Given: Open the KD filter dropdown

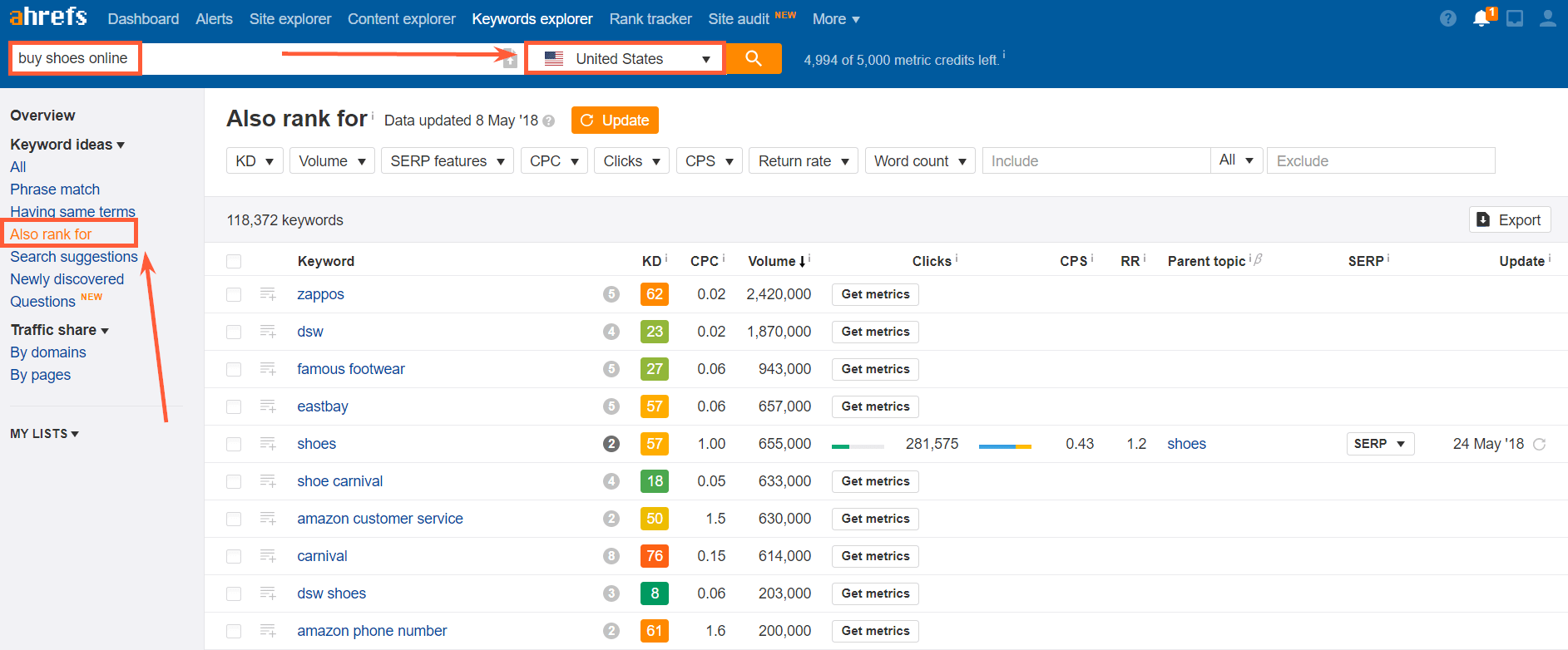Looking at the screenshot, I should (255, 161).
